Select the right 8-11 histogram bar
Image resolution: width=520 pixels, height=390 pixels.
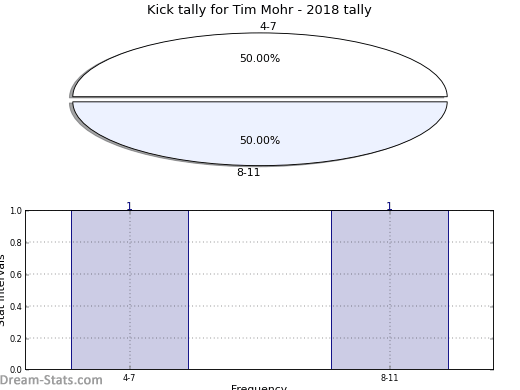pos(390,290)
